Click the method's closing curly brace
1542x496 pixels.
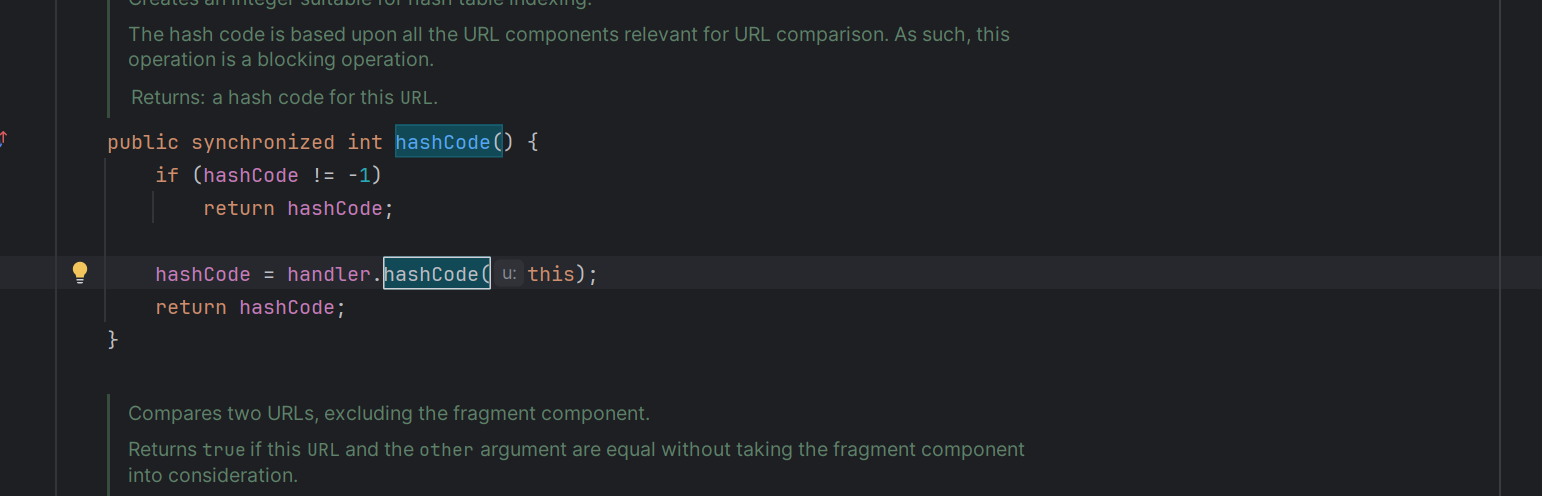point(113,340)
